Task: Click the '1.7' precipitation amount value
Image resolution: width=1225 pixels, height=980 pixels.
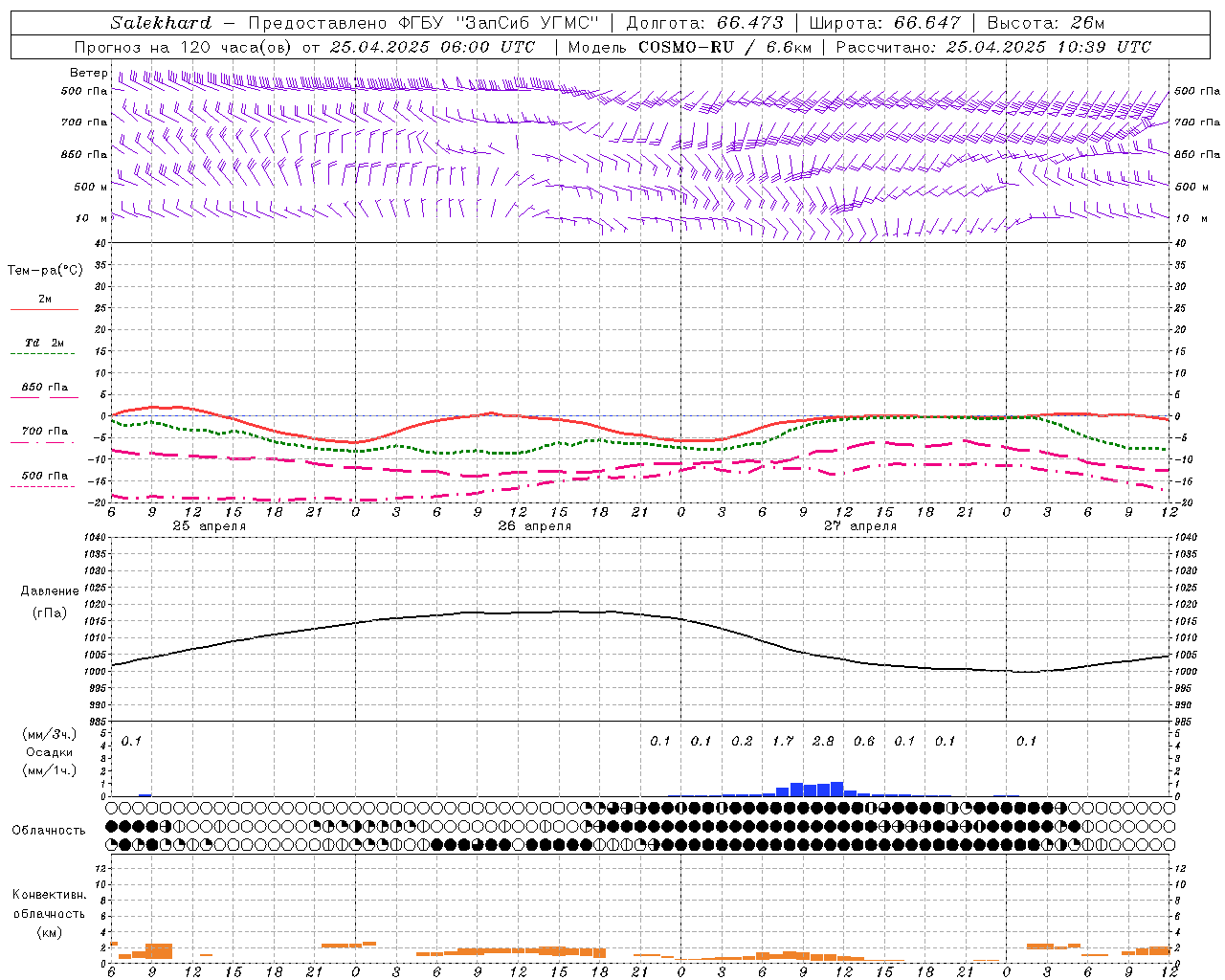Action: [x=783, y=741]
